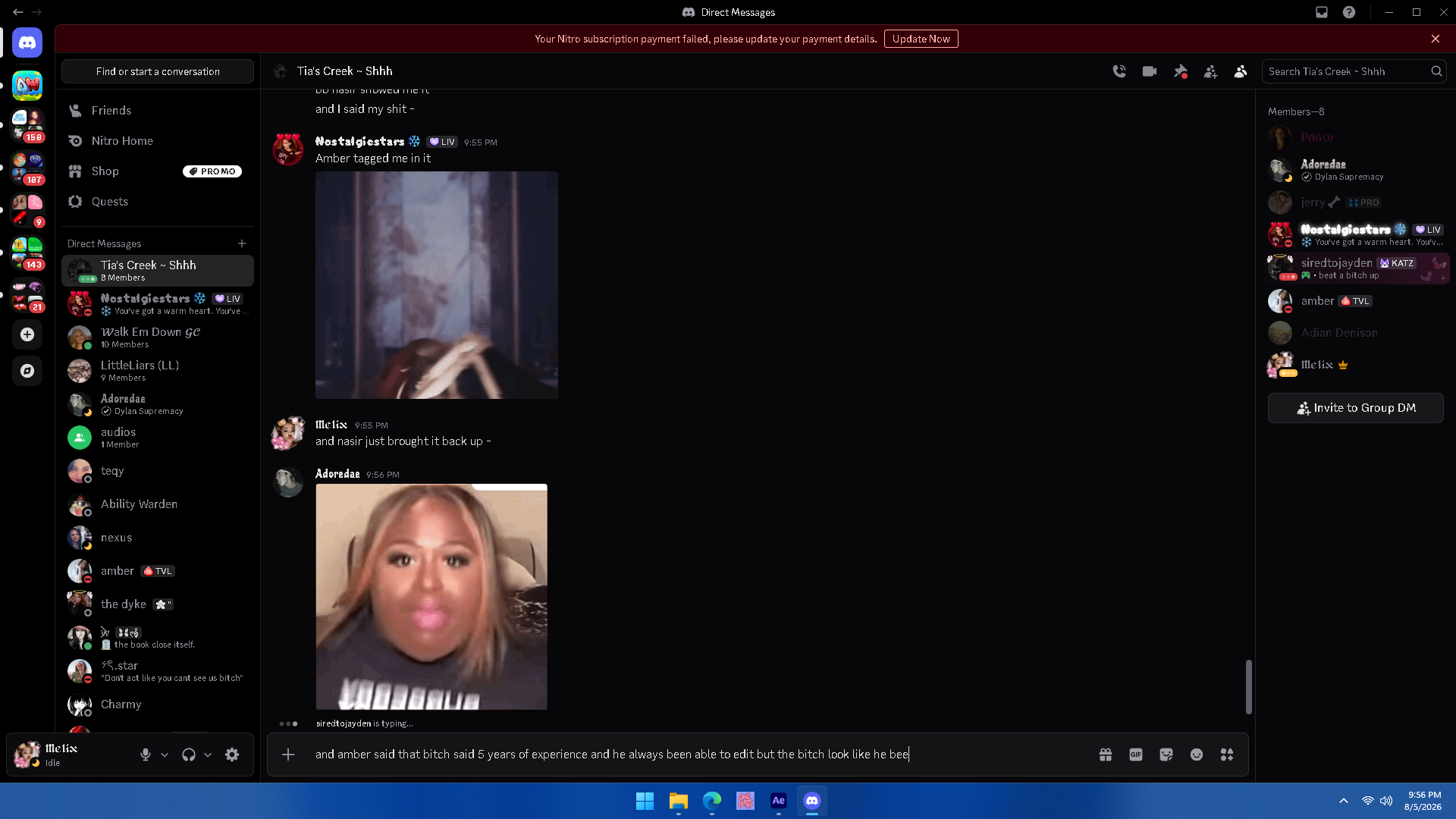Open File Explorer from the taskbar
1456x819 pixels.
click(678, 801)
